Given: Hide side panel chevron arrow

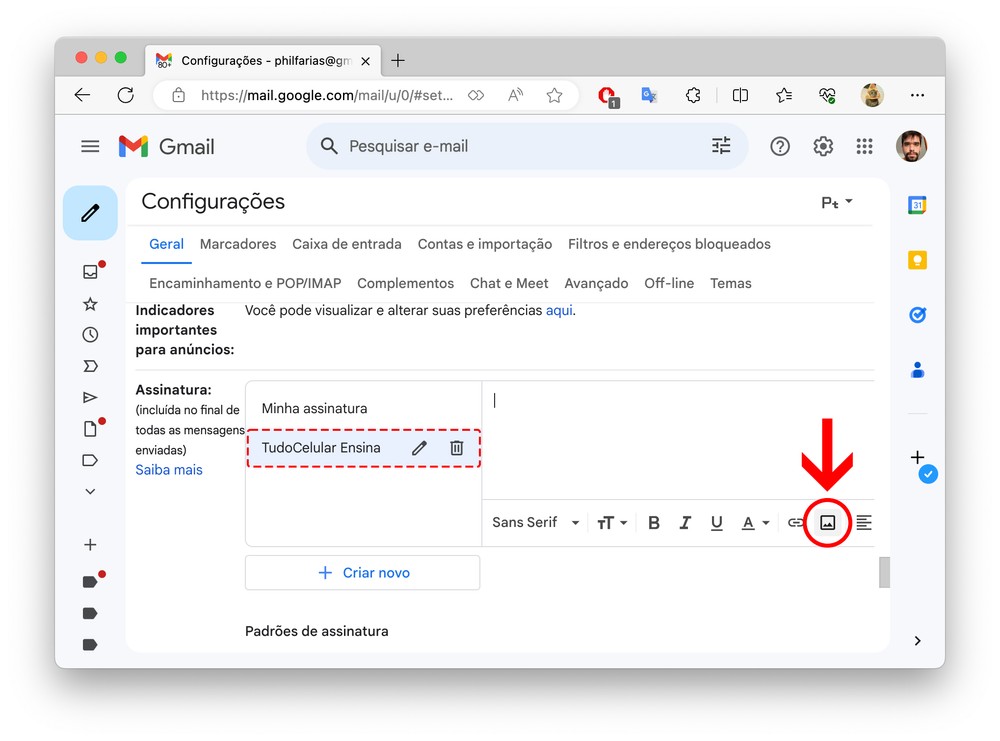Looking at the screenshot, I should pos(917,641).
